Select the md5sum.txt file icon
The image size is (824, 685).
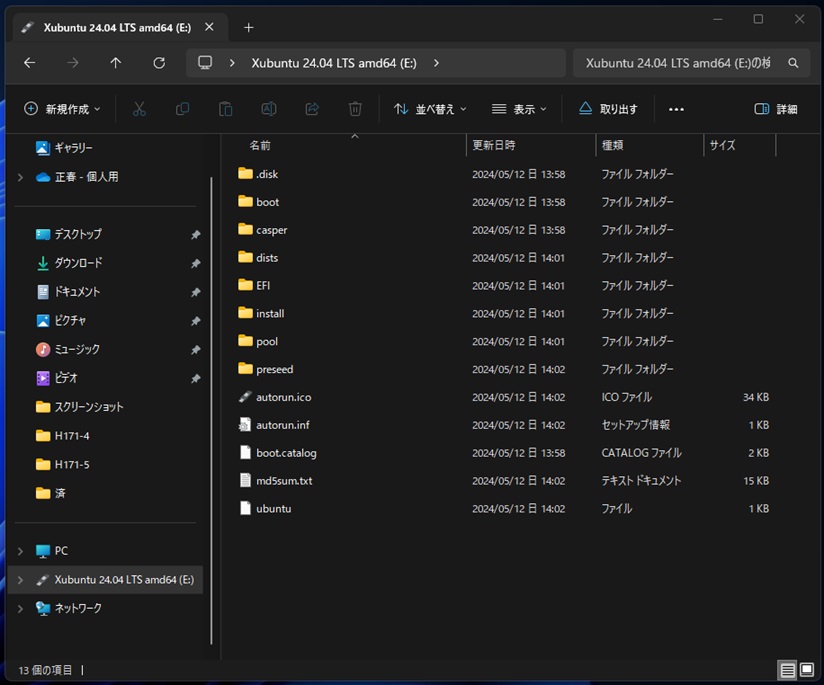245,480
